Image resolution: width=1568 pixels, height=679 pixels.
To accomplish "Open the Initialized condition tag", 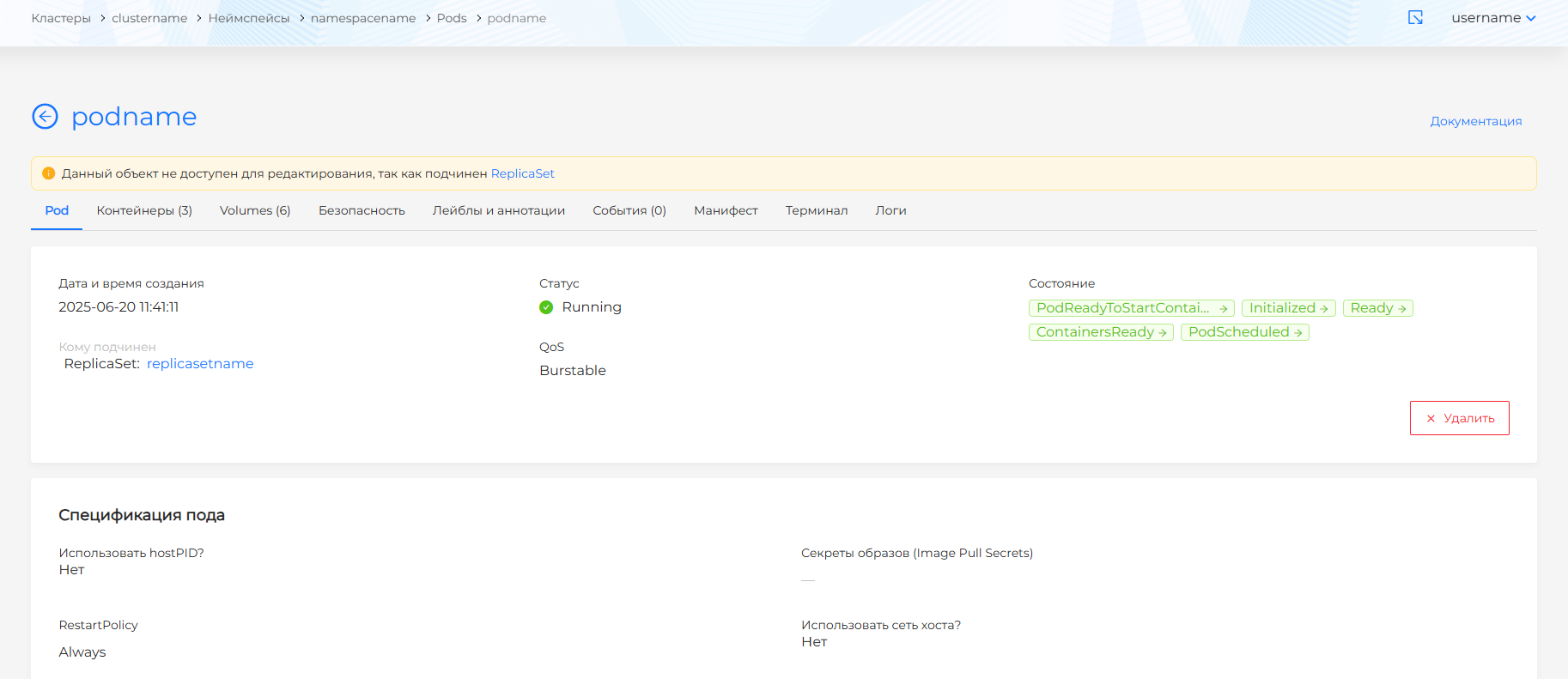I will click(1288, 308).
